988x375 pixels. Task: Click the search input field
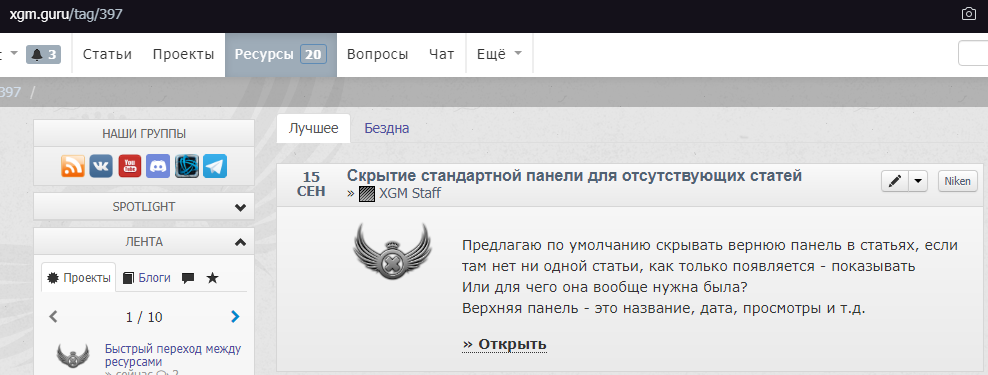pos(973,54)
